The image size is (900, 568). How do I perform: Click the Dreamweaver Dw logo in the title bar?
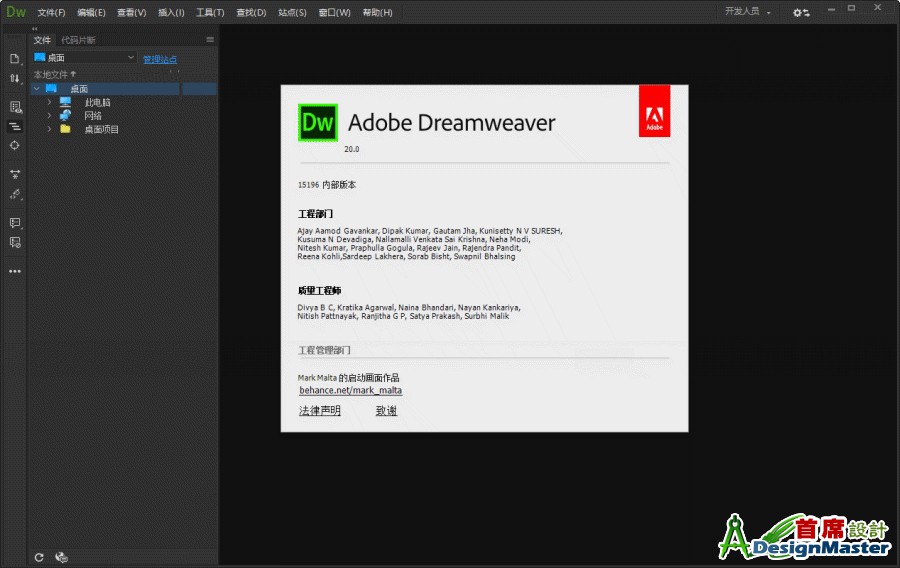pyautogui.click(x=15, y=11)
